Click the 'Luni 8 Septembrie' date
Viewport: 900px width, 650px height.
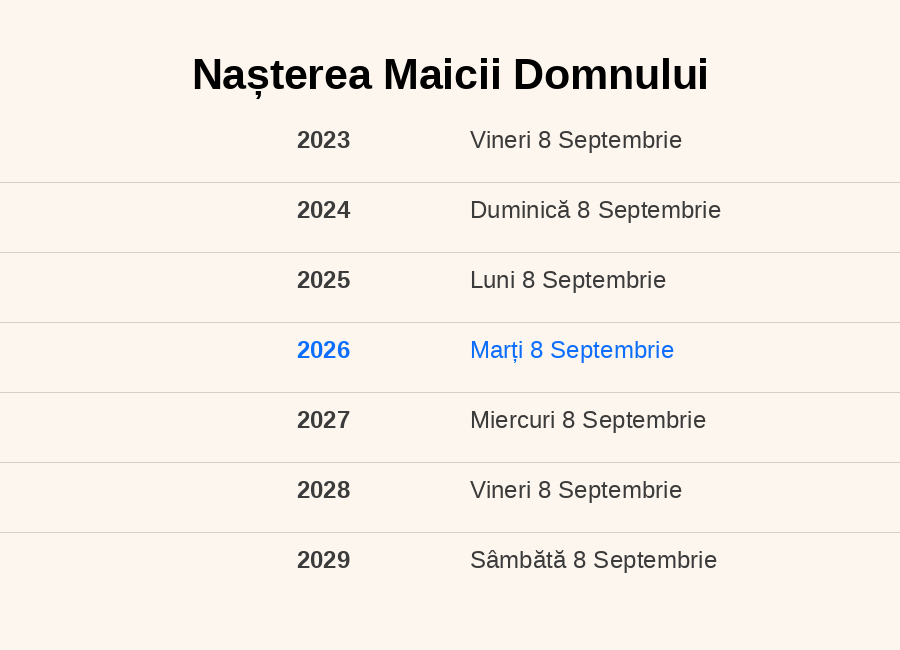[568, 280]
